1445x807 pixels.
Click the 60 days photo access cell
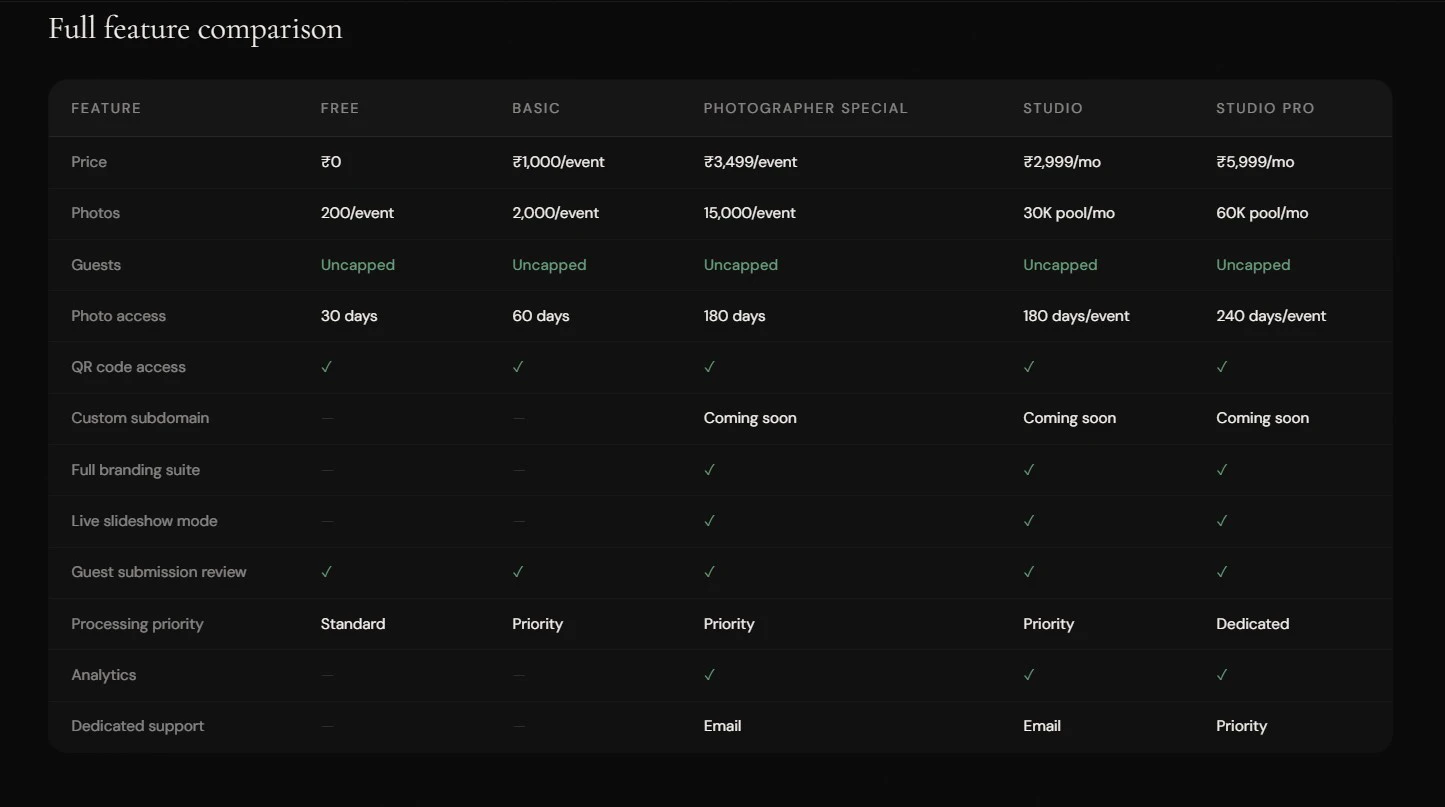click(x=541, y=316)
